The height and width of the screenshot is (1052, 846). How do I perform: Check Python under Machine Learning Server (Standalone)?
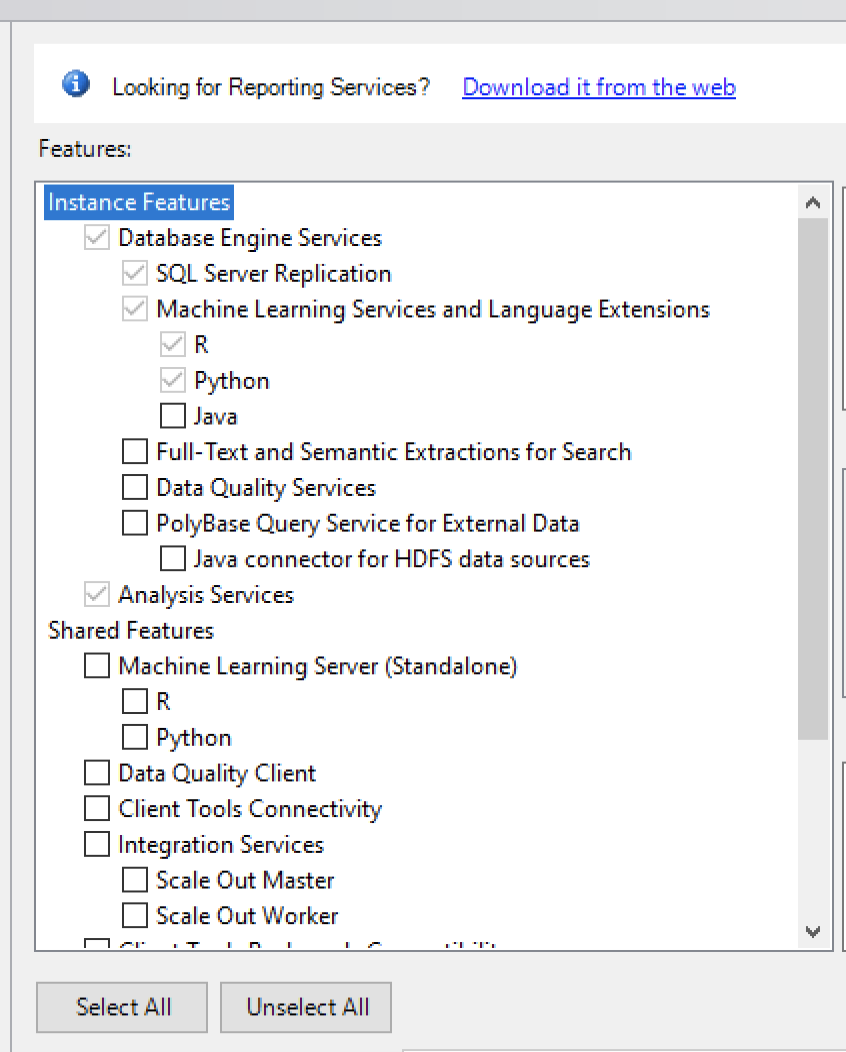coord(135,737)
